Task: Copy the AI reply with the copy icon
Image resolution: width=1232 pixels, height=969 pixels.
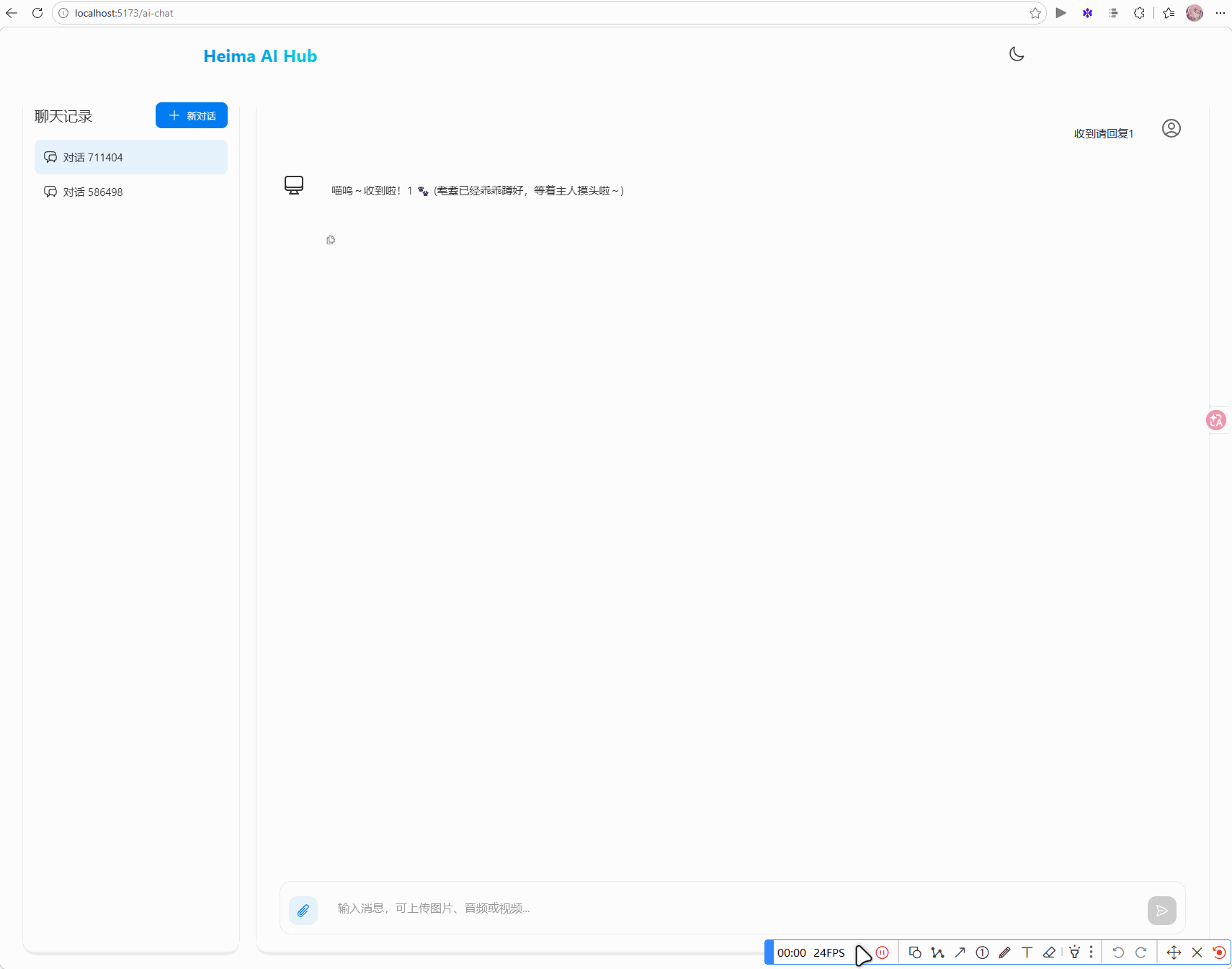Action: pyautogui.click(x=331, y=240)
